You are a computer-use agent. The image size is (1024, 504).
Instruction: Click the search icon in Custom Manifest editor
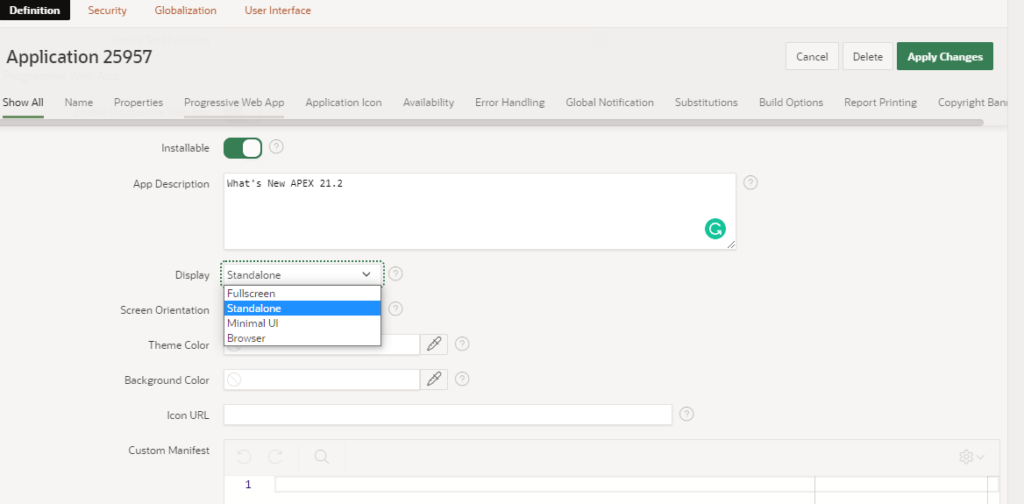coord(322,456)
